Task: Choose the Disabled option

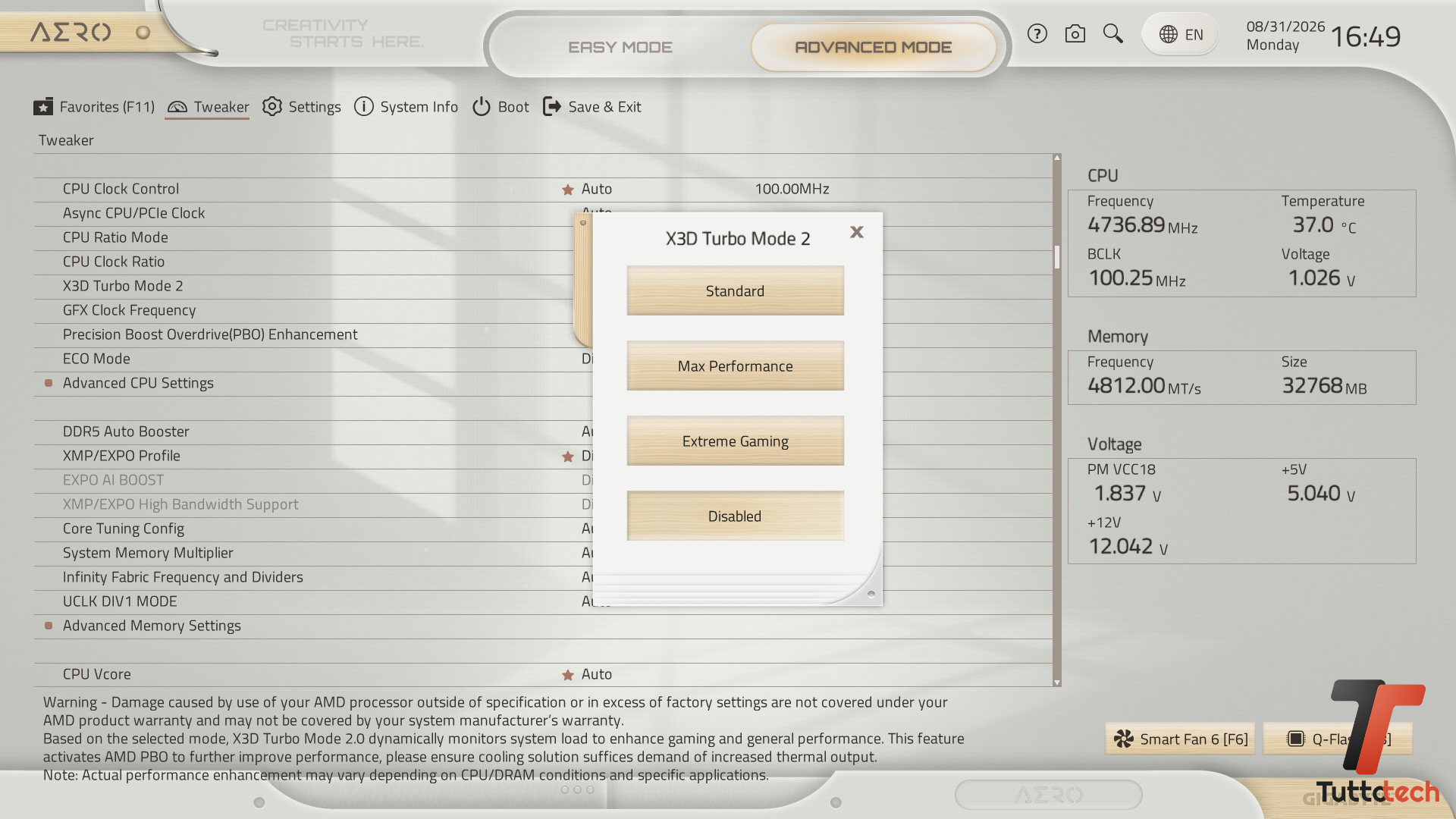Action: (x=736, y=516)
